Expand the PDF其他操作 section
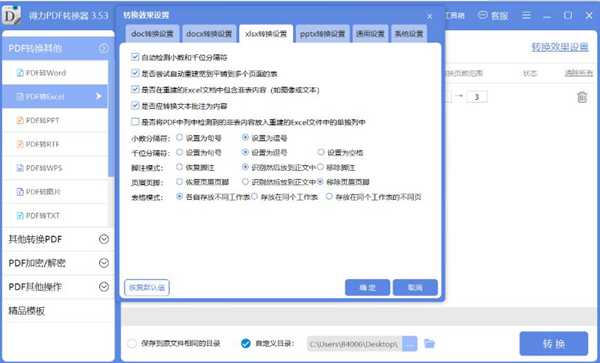600x363 pixels. (x=104, y=286)
